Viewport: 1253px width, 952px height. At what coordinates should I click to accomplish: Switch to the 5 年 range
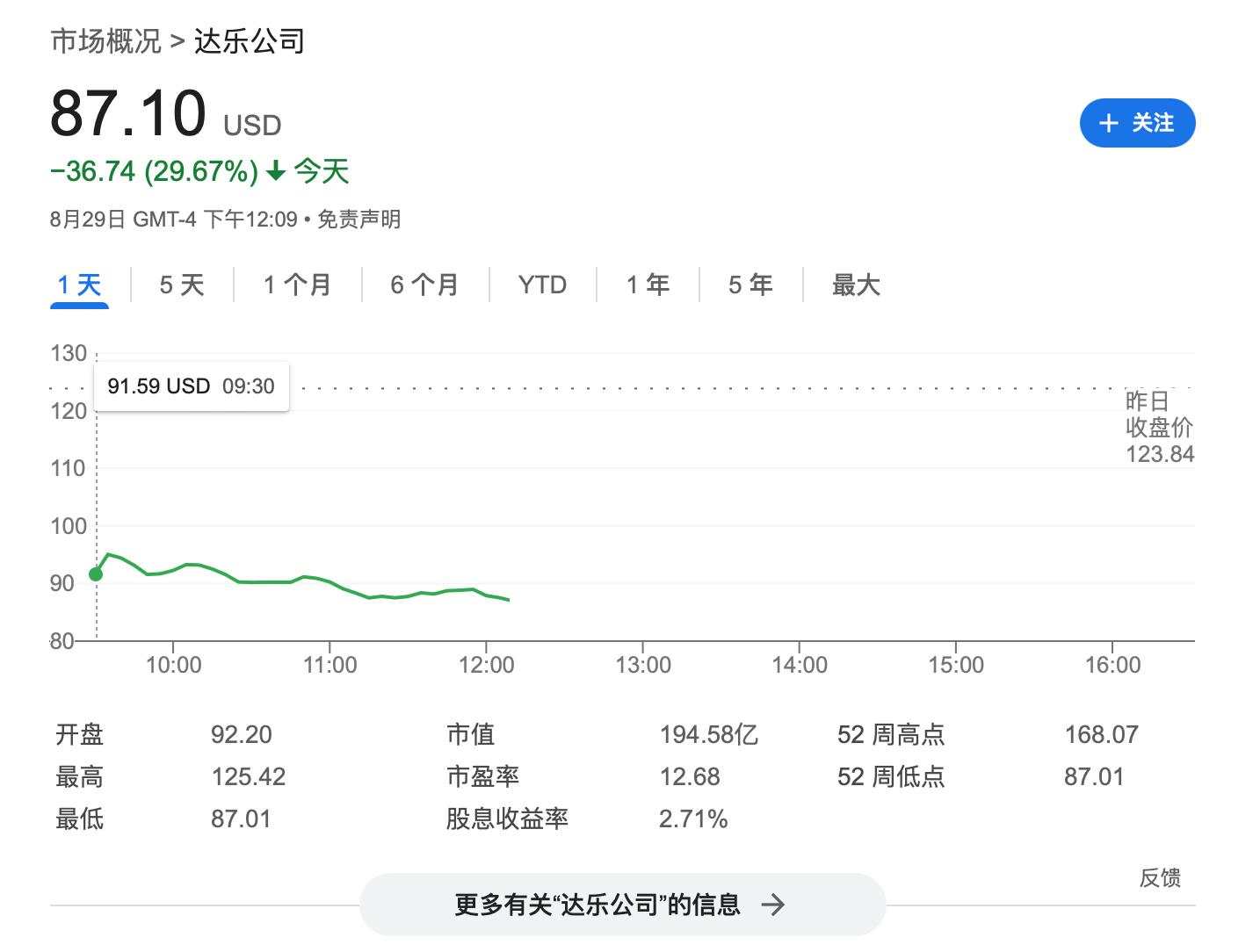pyautogui.click(x=750, y=285)
